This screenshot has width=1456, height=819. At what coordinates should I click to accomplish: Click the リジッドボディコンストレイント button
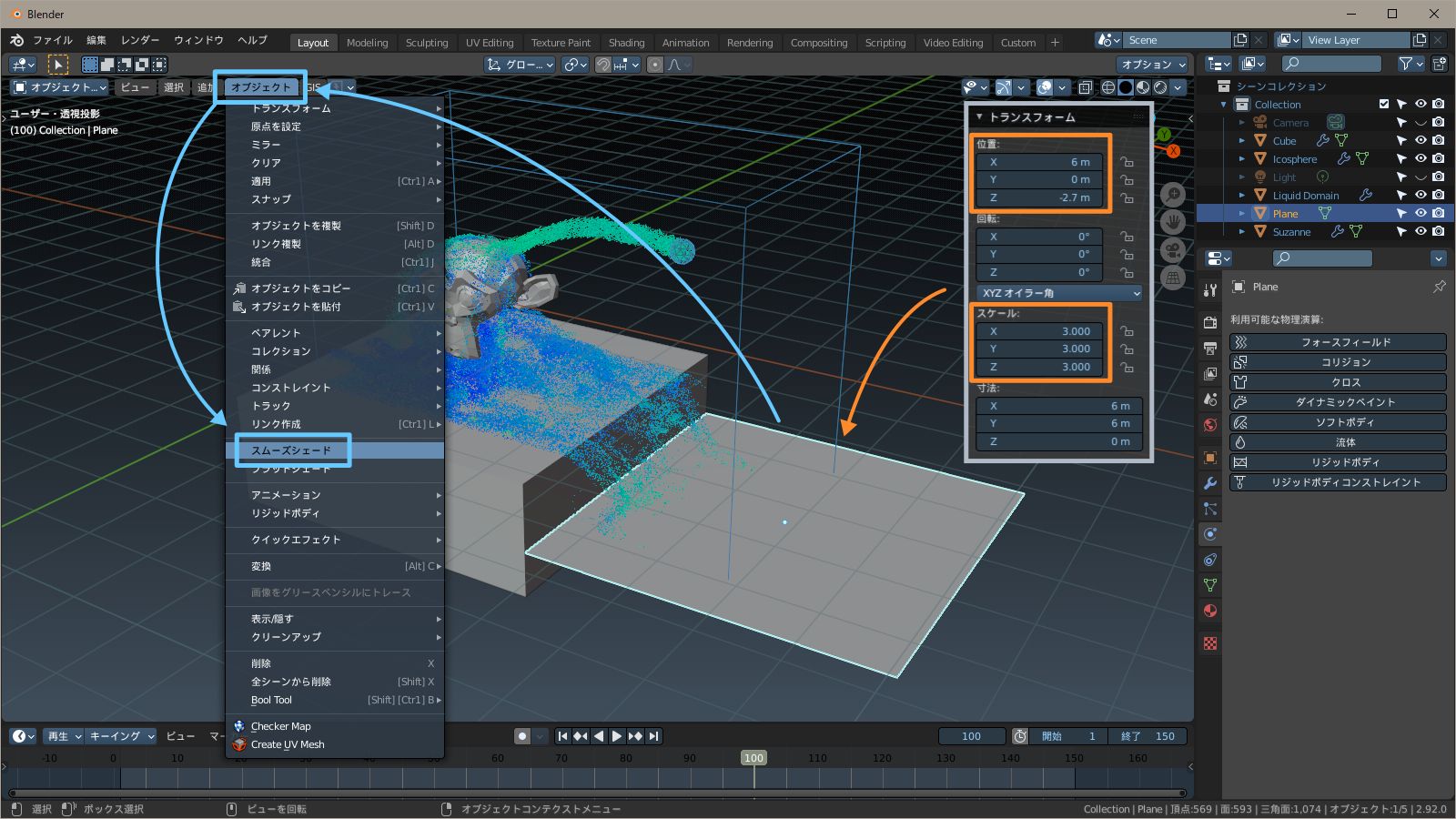coord(1338,482)
